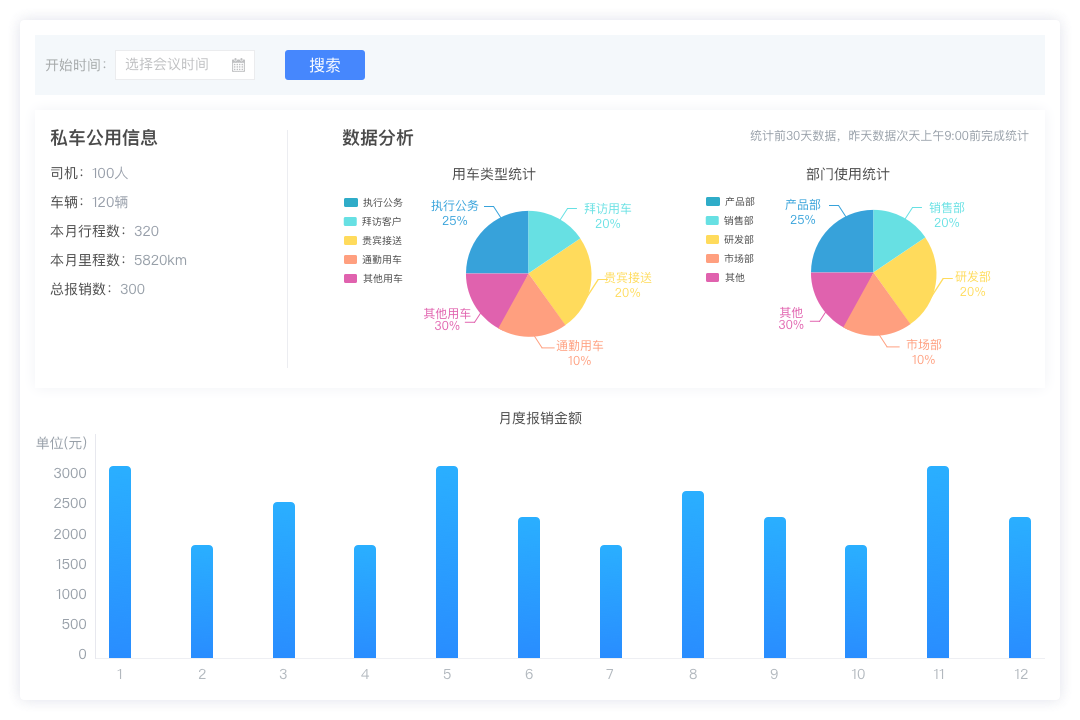Viewport: 1080px width, 720px height.
Task: Toggle 研发部 legend entry
Action: coord(730,240)
